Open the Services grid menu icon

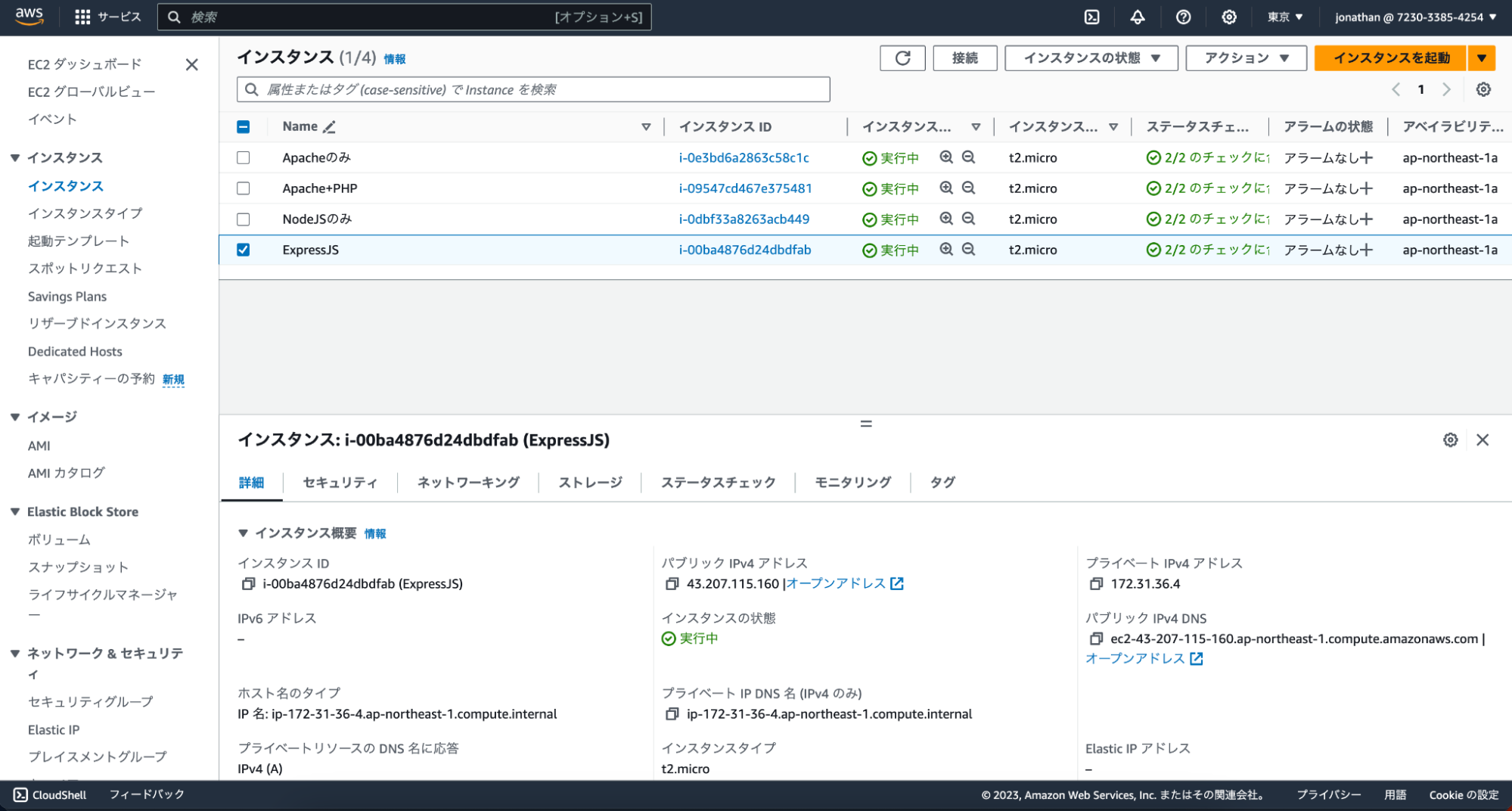(82, 17)
